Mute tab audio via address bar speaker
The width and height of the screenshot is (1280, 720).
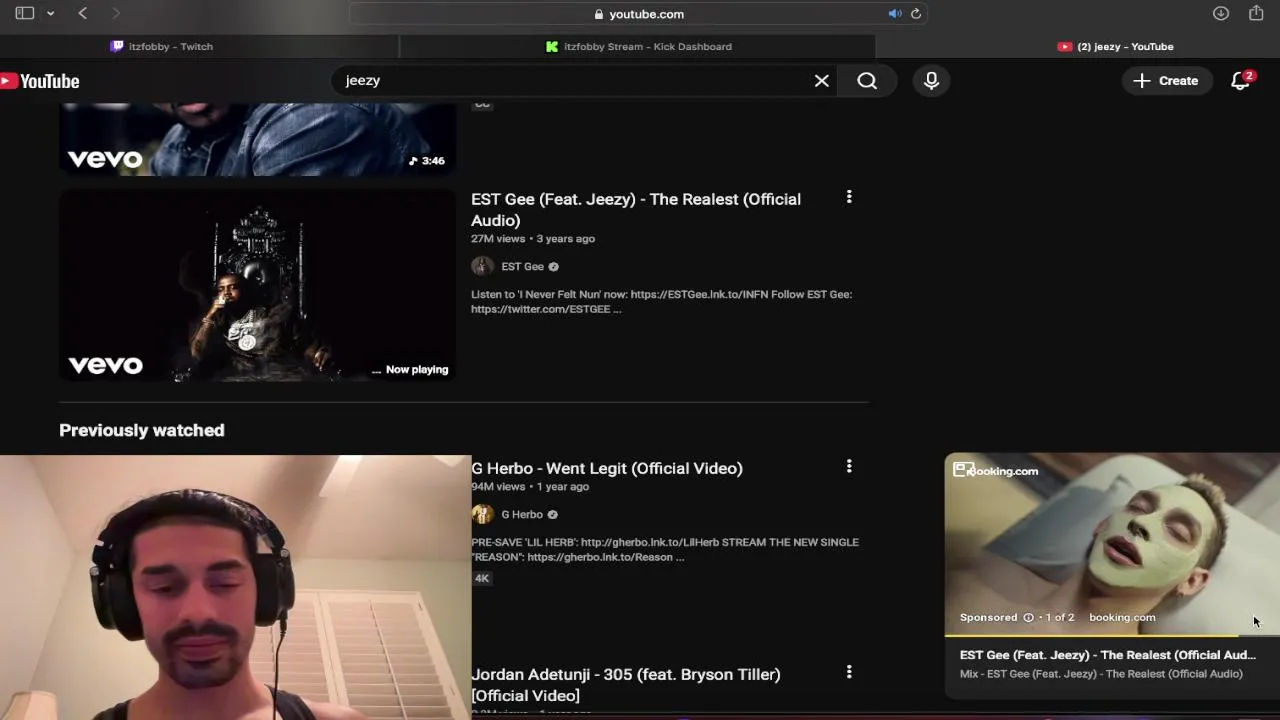point(895,14)
